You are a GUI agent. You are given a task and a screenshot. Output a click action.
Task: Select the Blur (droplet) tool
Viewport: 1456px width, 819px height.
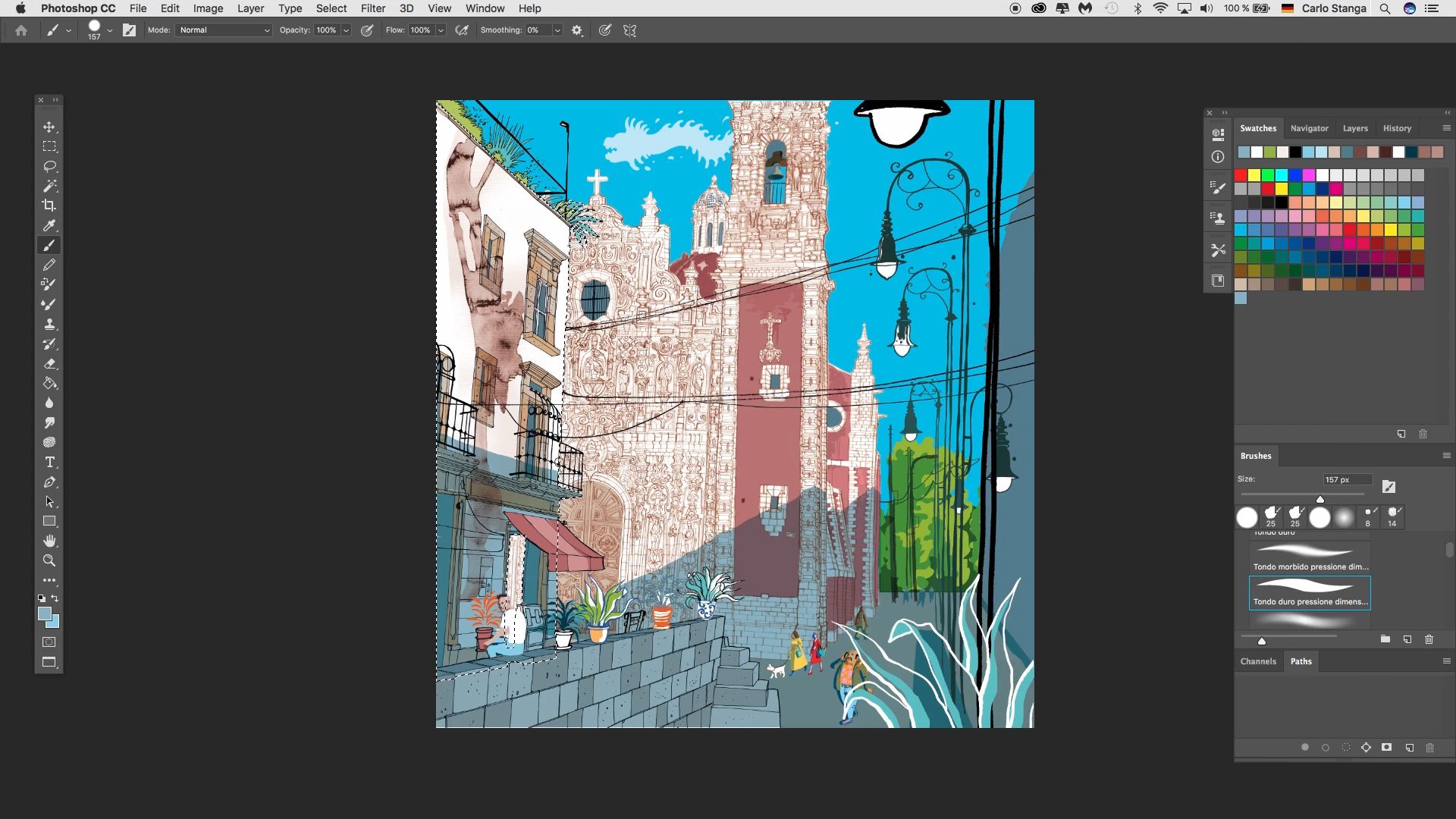(x=49, y=403)
